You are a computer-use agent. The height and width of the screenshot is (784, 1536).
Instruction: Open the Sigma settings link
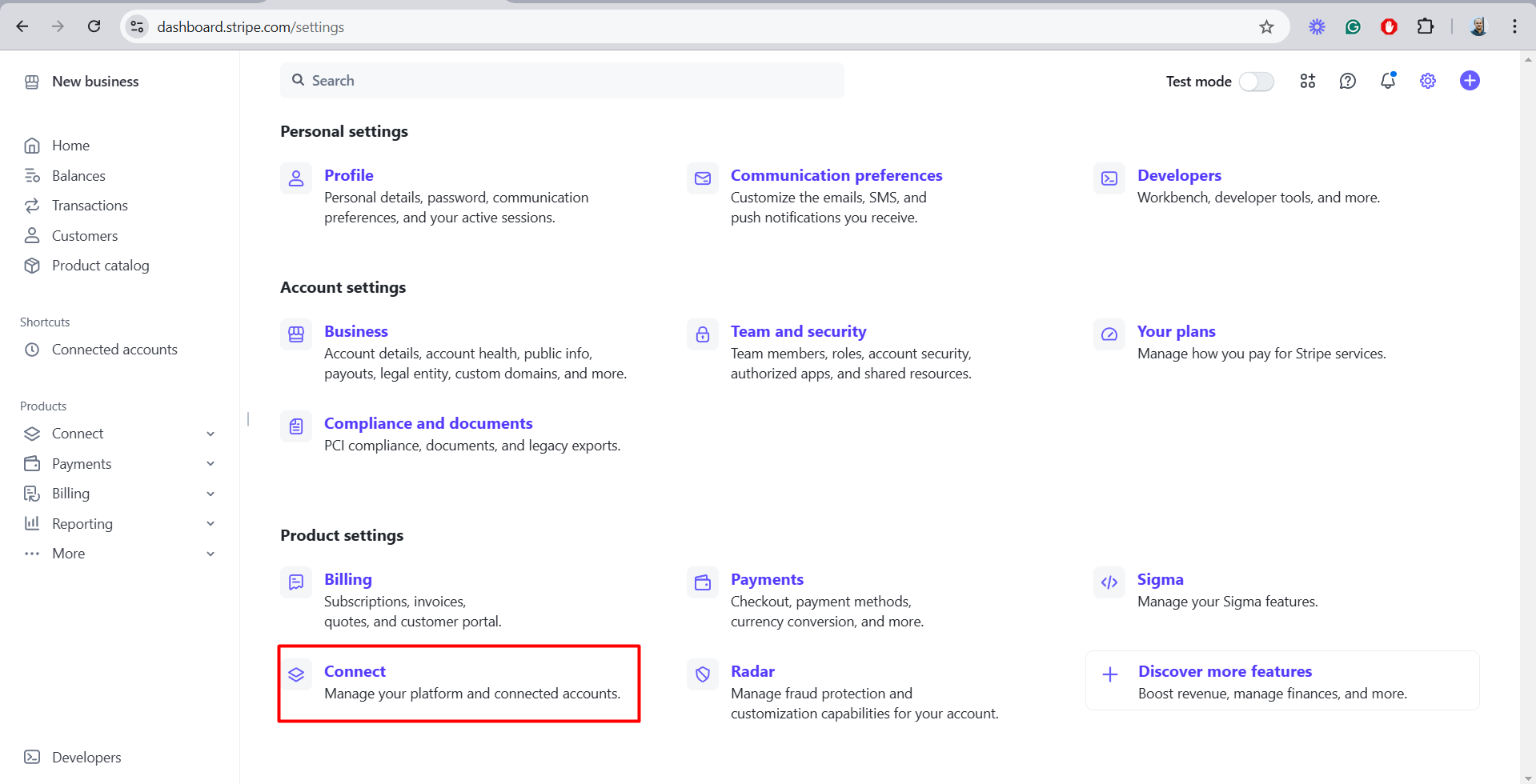(x=1160, y=579)
